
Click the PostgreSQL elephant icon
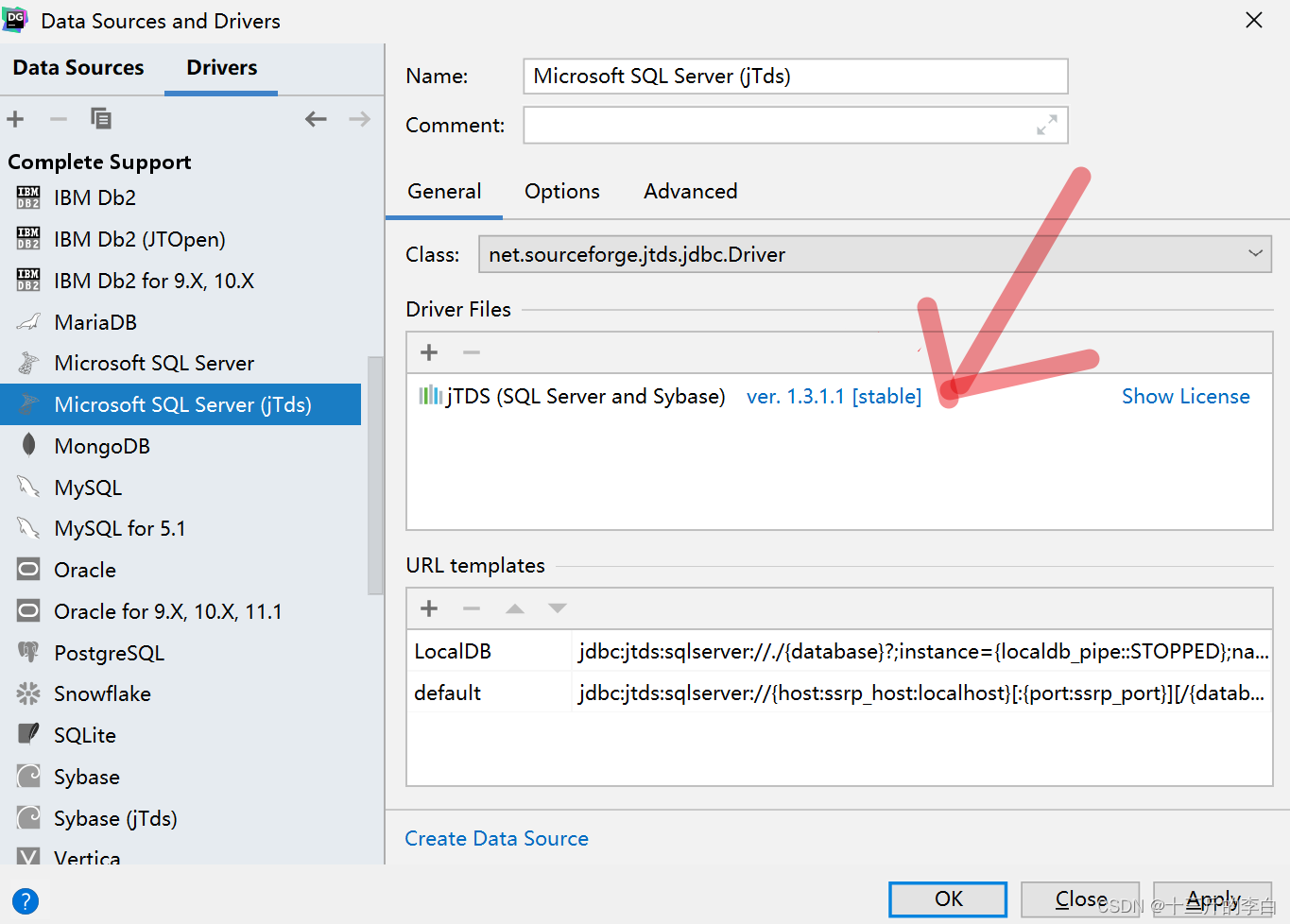coord(28,652)
